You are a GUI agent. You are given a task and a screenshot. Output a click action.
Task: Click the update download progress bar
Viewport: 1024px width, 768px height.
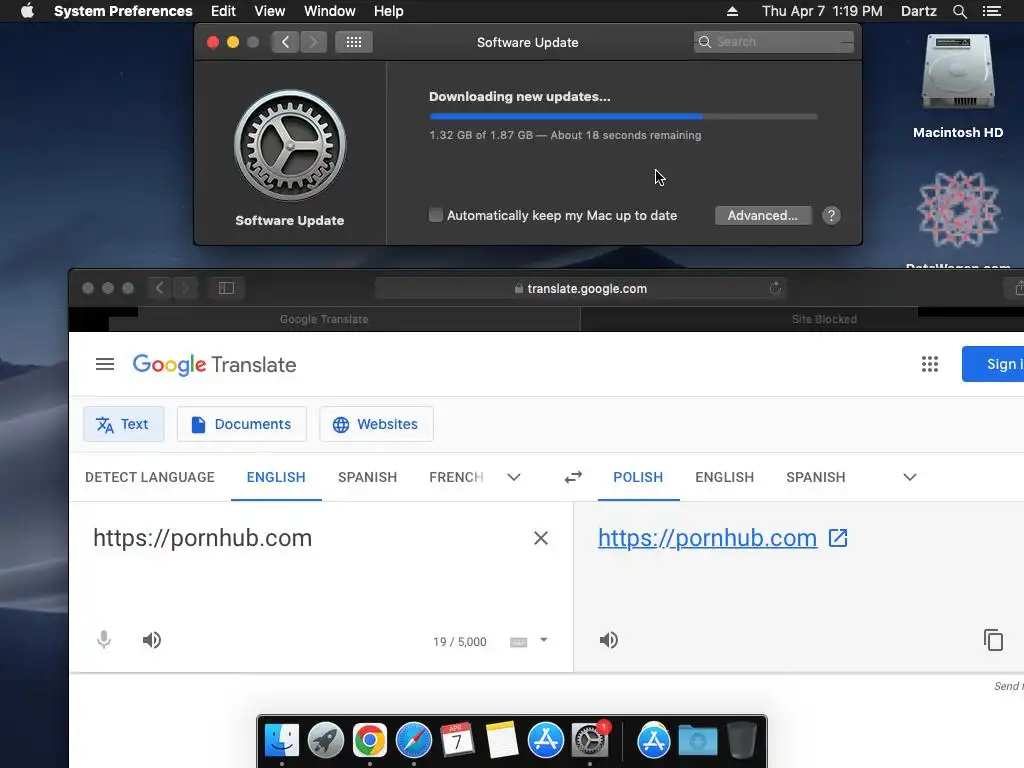(x=623, y=116)
